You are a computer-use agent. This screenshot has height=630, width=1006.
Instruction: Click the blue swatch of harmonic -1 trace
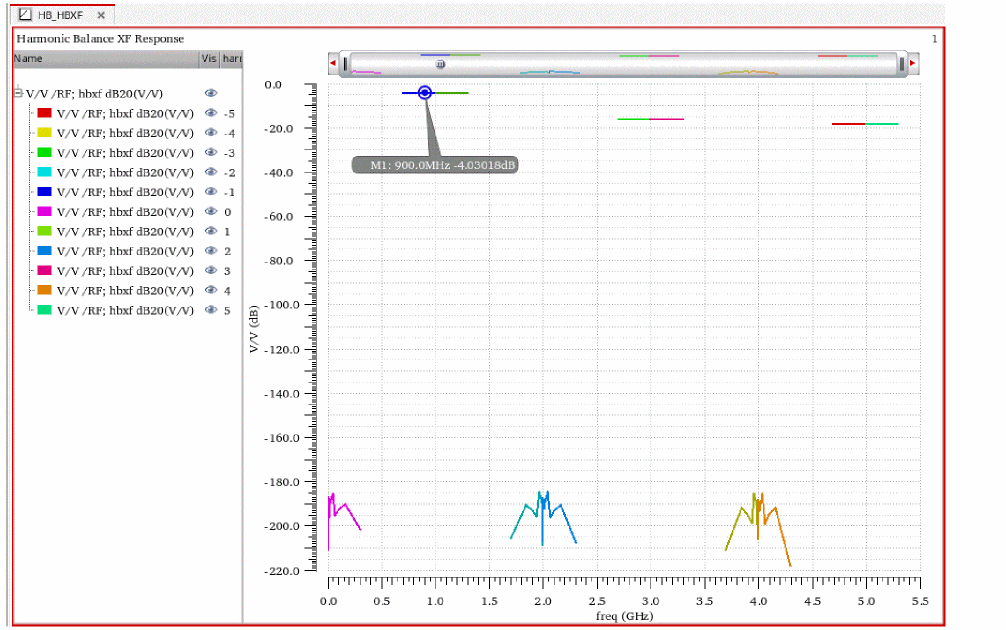(44, 192)
